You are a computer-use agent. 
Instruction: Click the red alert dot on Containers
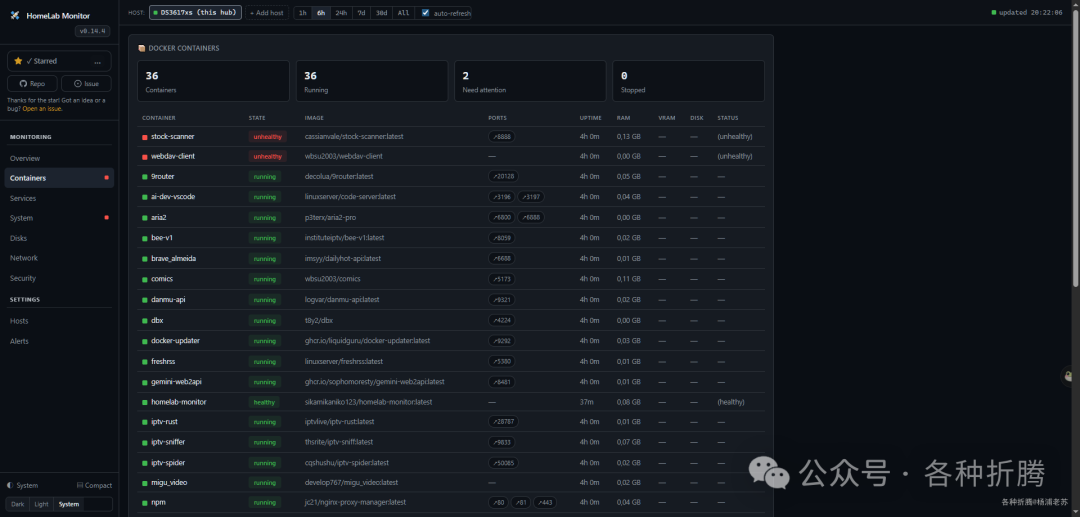[106, 178]
